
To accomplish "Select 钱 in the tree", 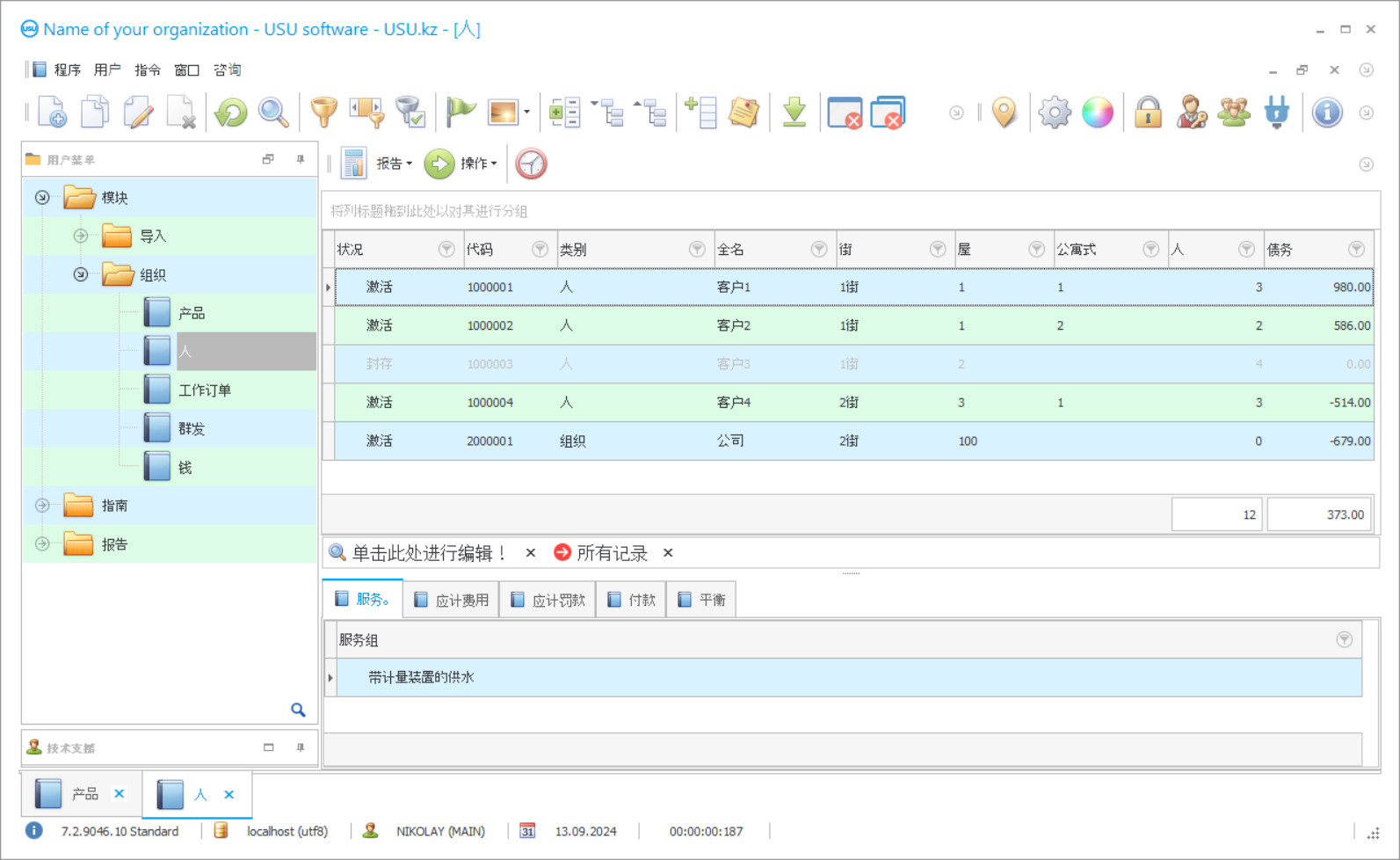I will coord(185,468).
